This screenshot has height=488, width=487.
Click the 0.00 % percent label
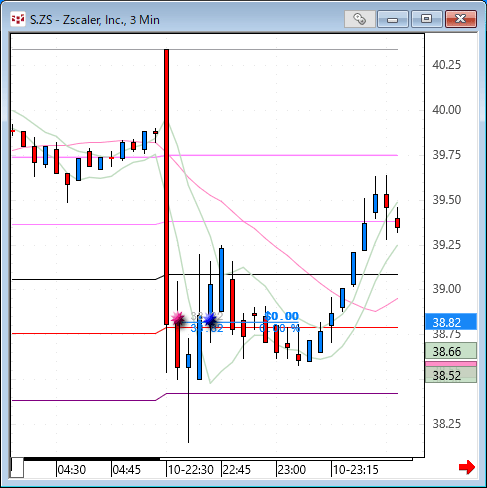[x=279, y=328]
